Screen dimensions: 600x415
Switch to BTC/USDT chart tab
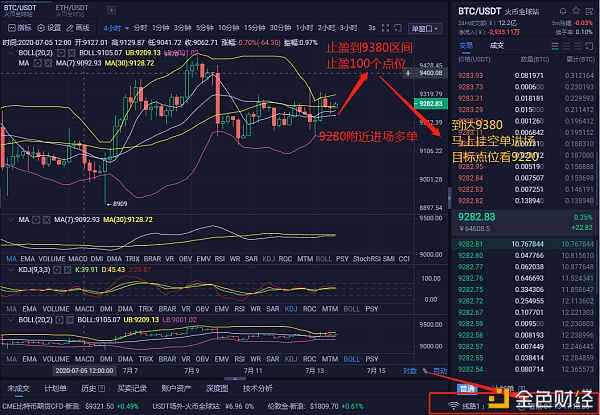(x=20, y=10)
